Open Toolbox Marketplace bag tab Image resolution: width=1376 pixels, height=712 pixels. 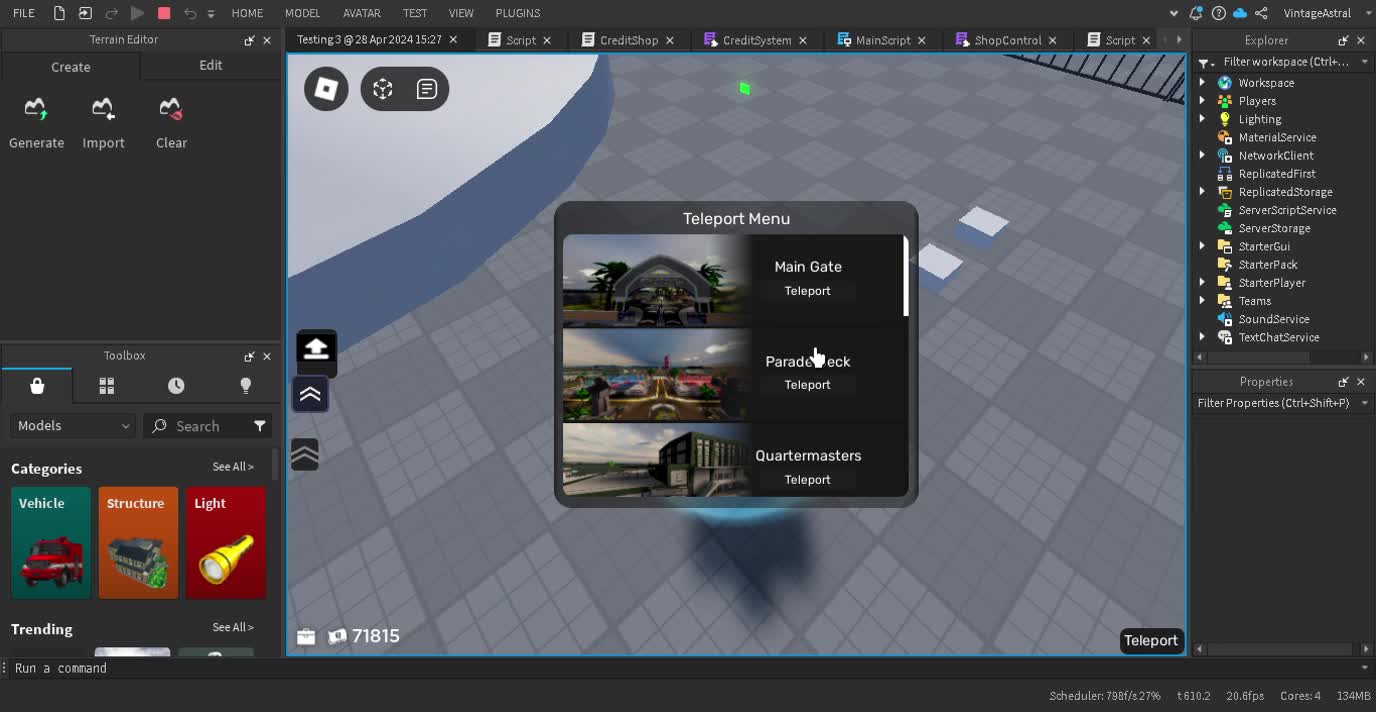(37, 386)
